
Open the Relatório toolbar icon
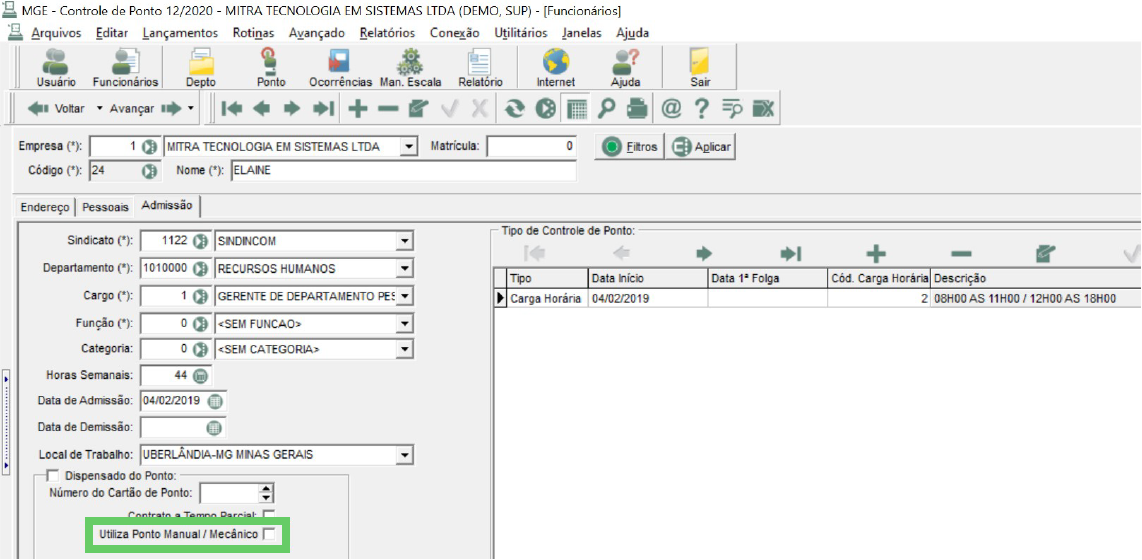point(480,67)
